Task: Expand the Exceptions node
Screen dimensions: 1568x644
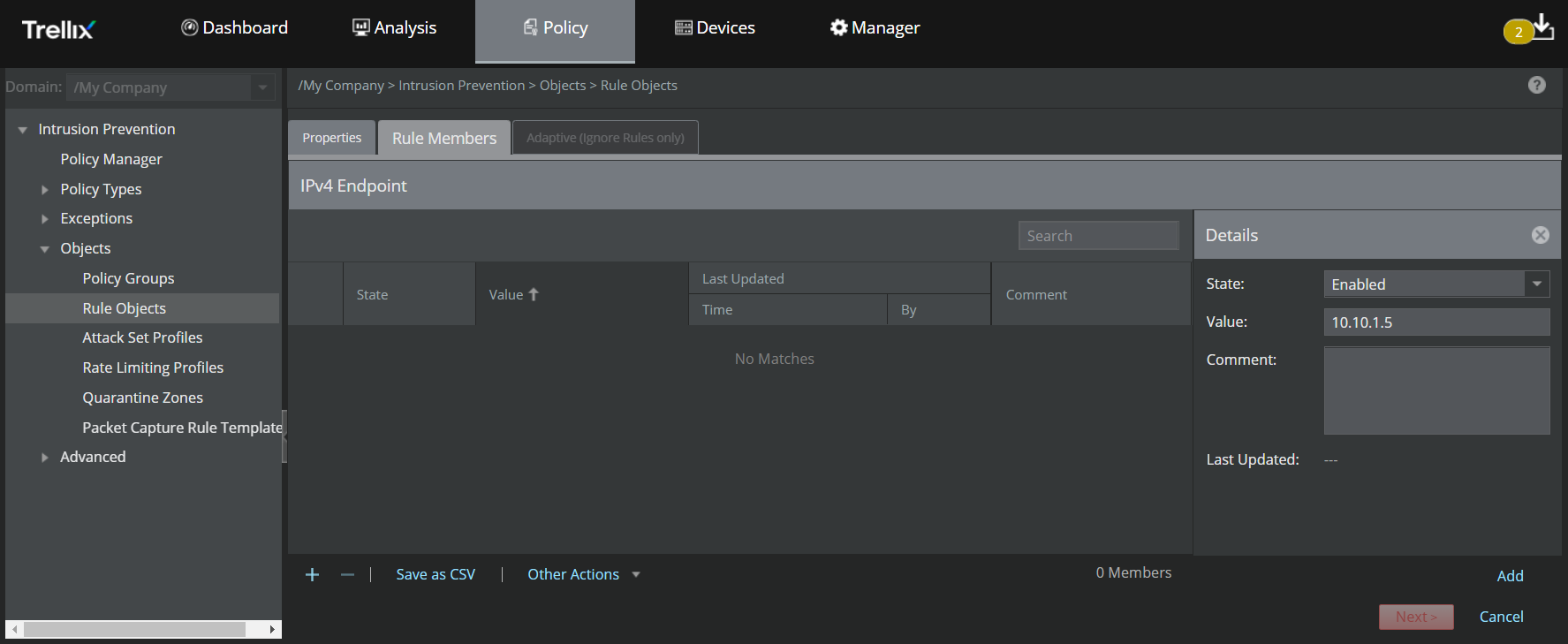Action: pos(45,219)
